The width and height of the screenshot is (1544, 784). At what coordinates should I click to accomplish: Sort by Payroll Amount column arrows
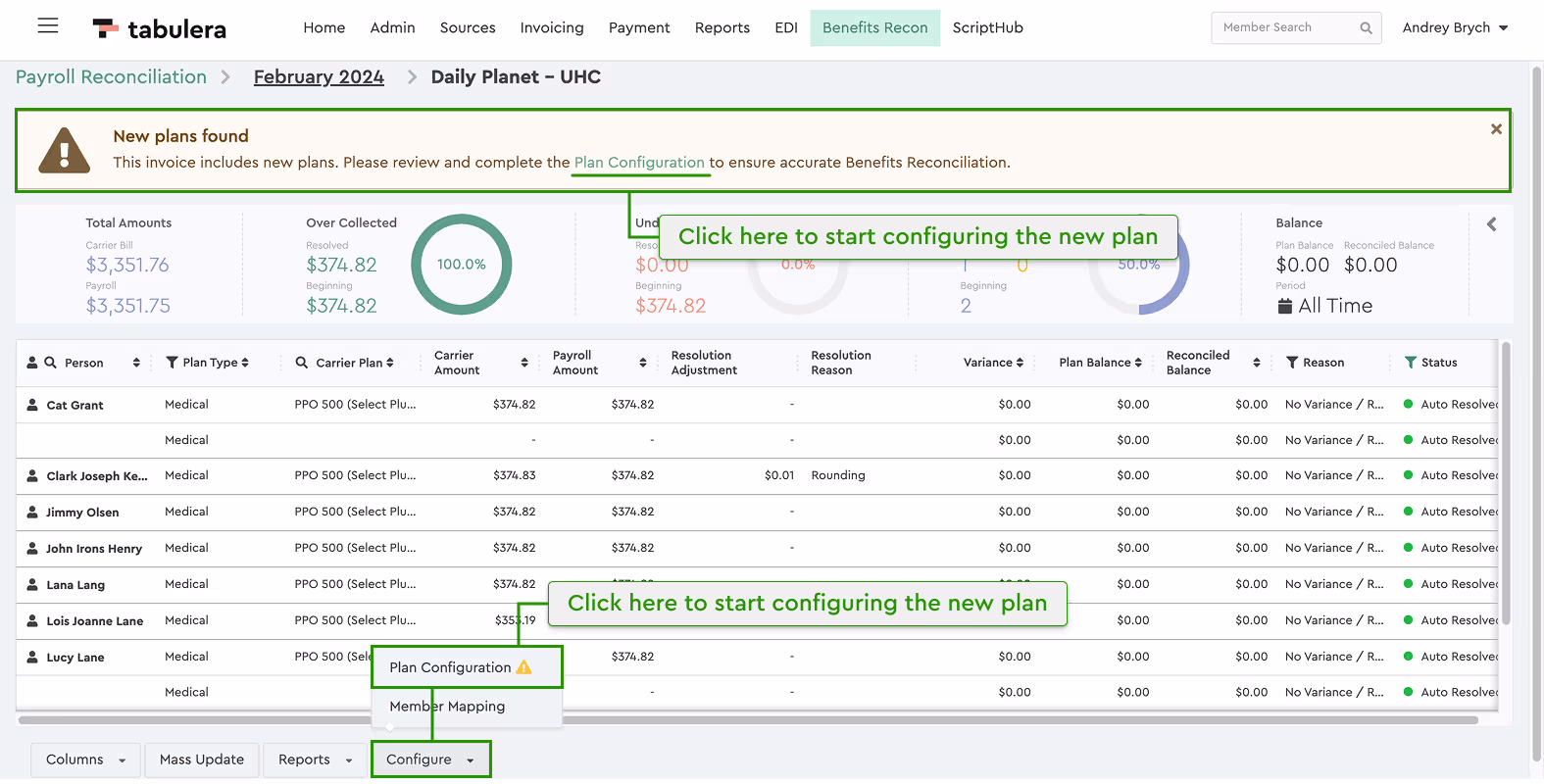643,363
